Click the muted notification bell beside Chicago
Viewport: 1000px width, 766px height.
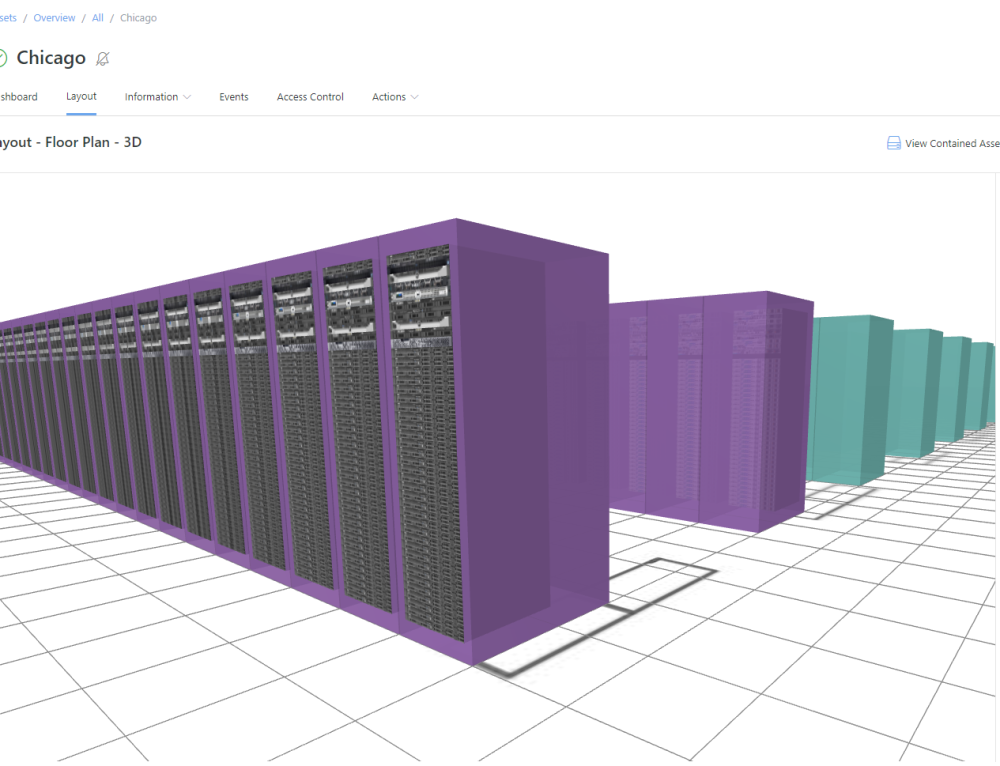102,59
